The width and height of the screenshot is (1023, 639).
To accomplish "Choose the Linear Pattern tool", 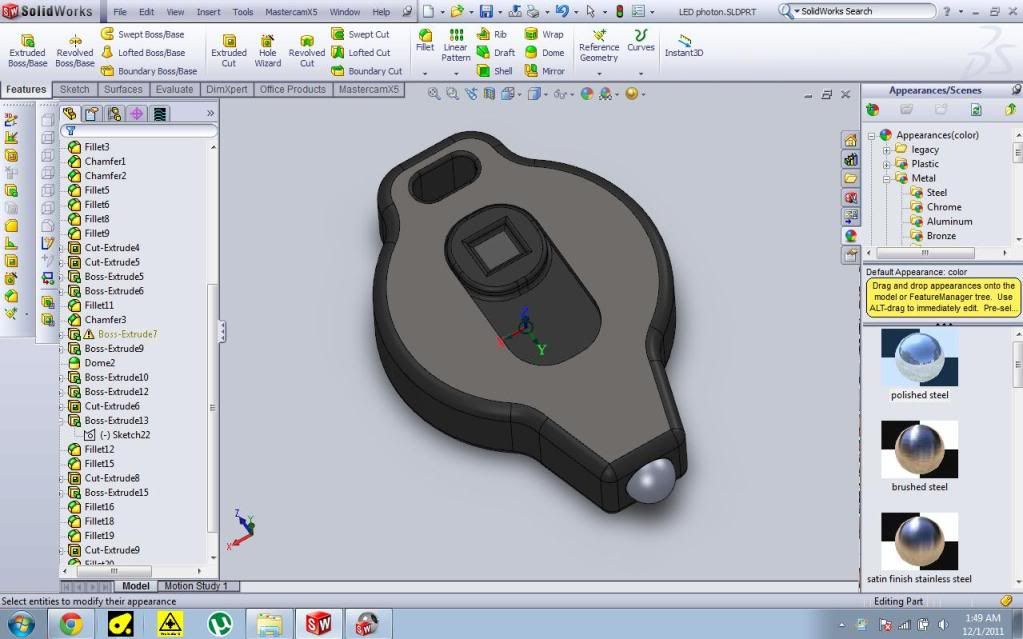I will tap(455, 45).
